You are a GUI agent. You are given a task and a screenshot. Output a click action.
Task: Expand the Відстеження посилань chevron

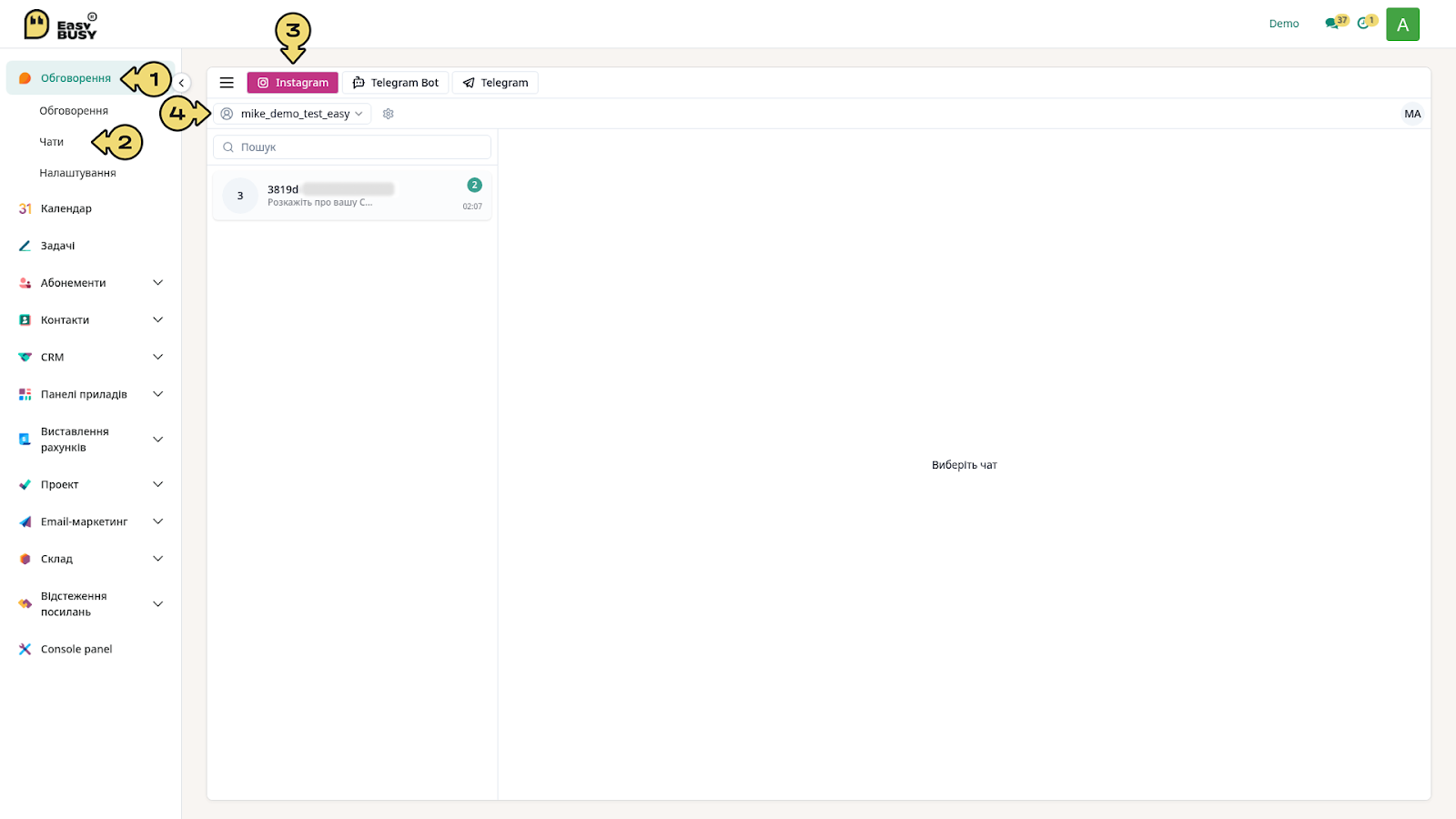pyautogui.click(x=157, y=604)
